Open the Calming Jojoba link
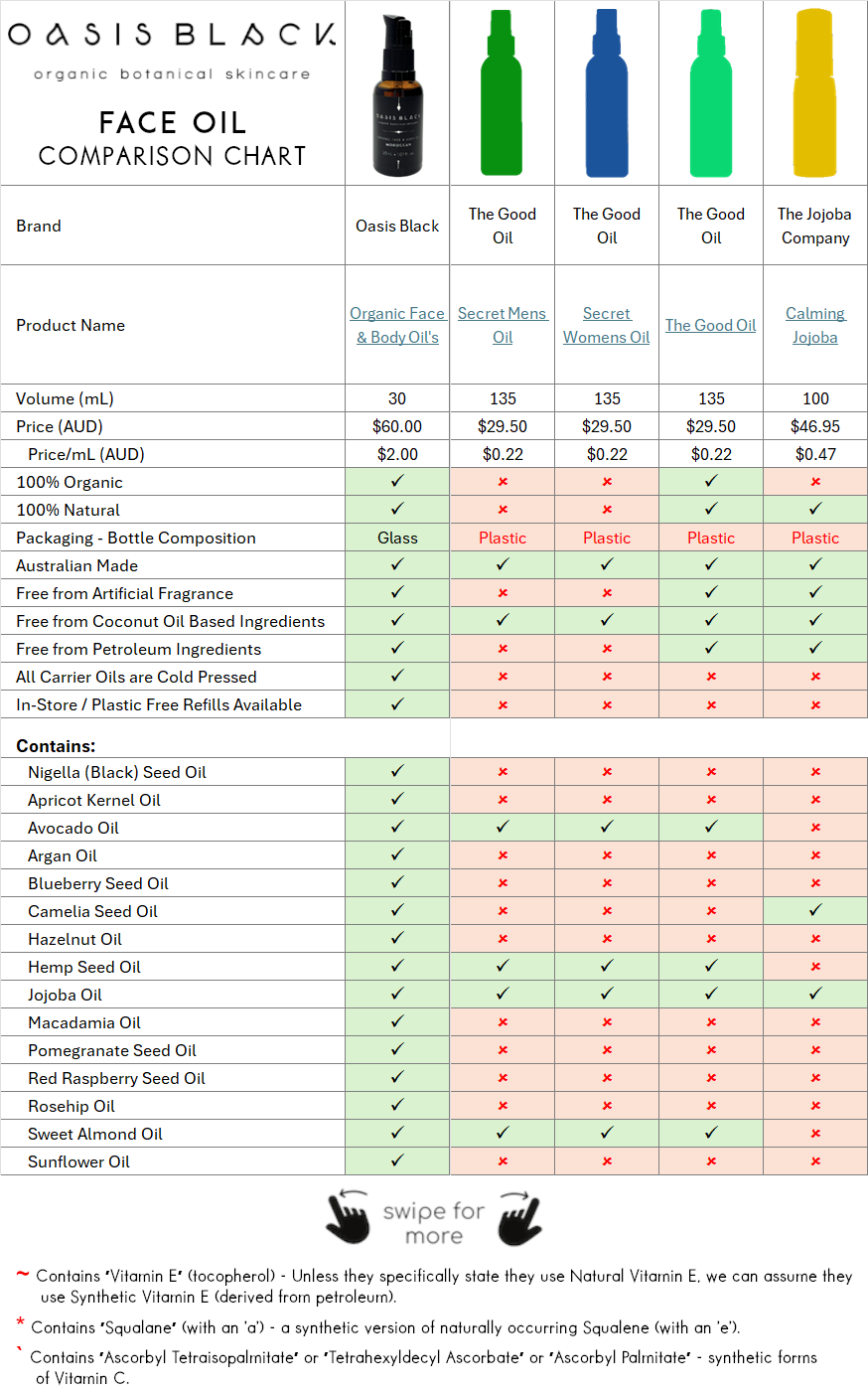Screen dimensions: 868x1391 pos(815,325)
